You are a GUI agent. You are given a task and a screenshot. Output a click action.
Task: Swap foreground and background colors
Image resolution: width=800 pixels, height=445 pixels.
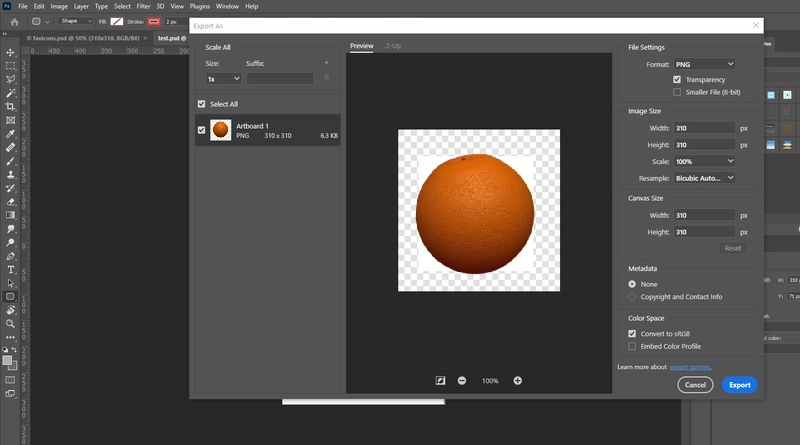14,350
